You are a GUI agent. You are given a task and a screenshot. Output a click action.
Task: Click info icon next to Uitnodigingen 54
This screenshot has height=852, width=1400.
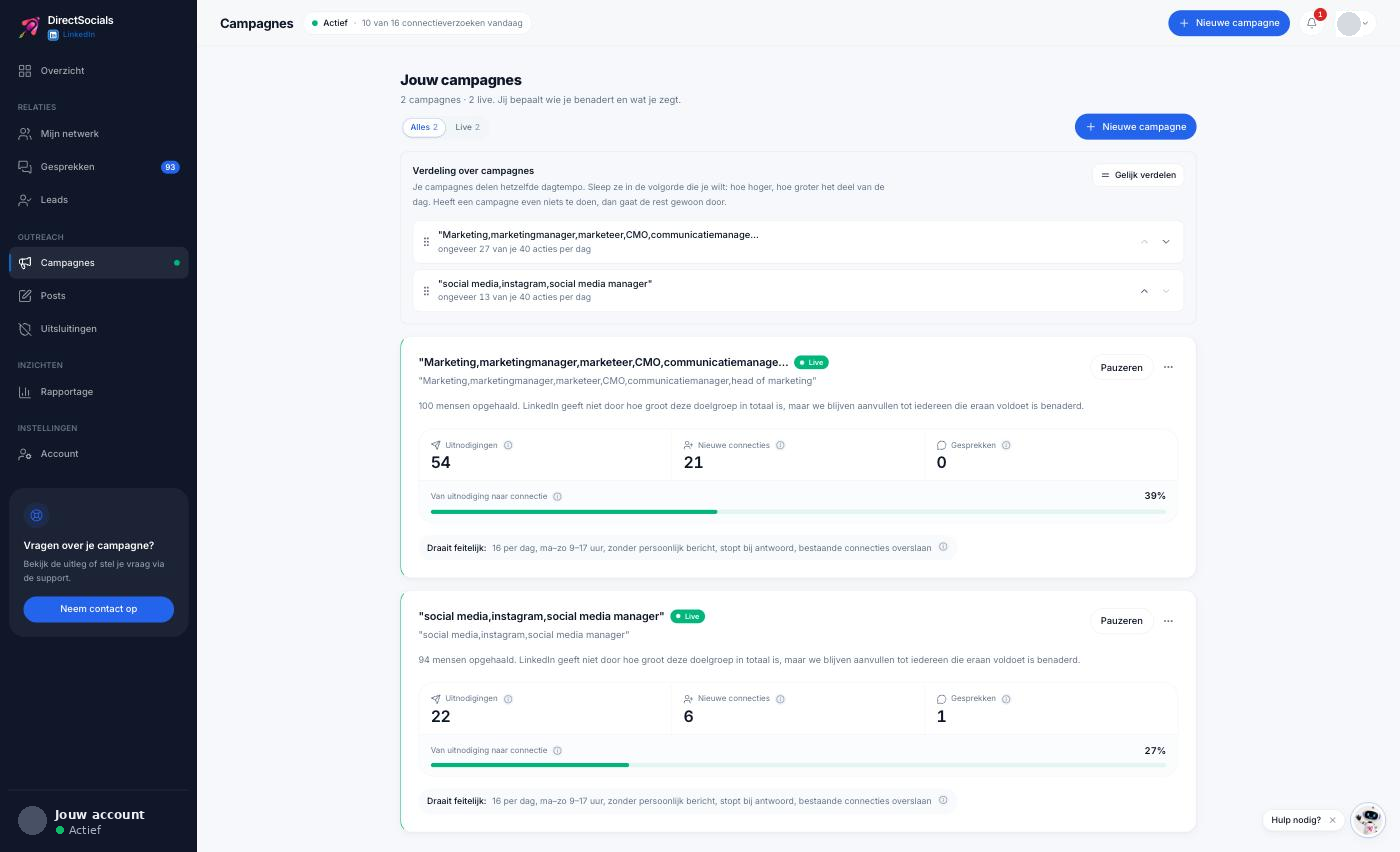(x=508, y=446)
